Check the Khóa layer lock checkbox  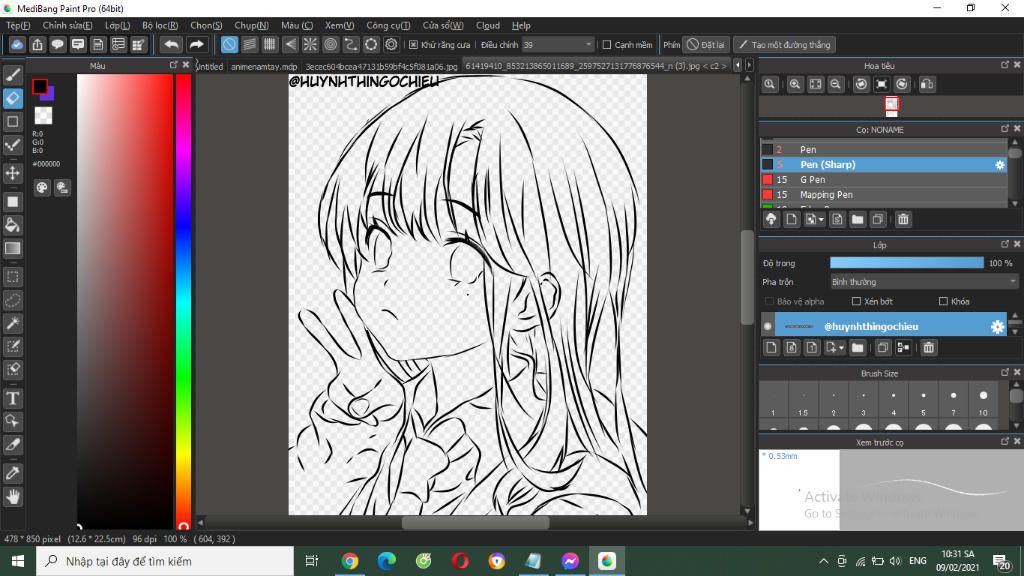point(943,301)
